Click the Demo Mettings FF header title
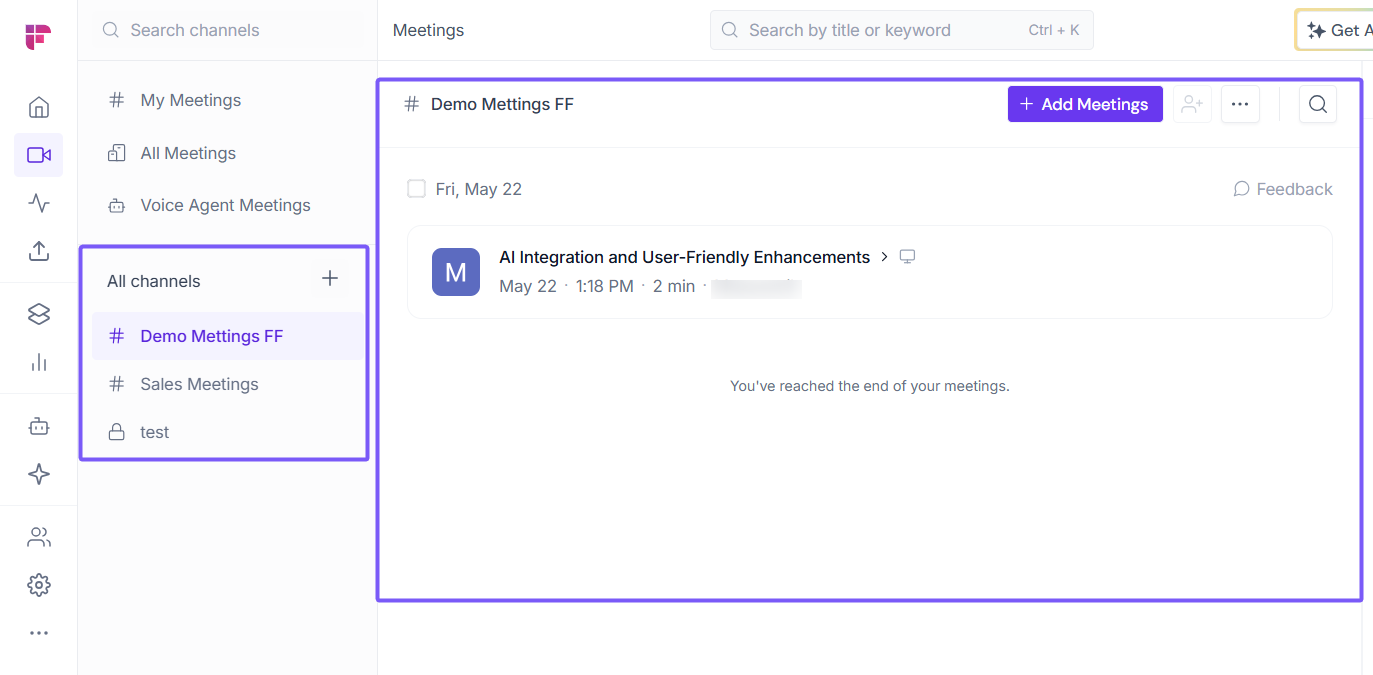 click(x=502, y=104)
